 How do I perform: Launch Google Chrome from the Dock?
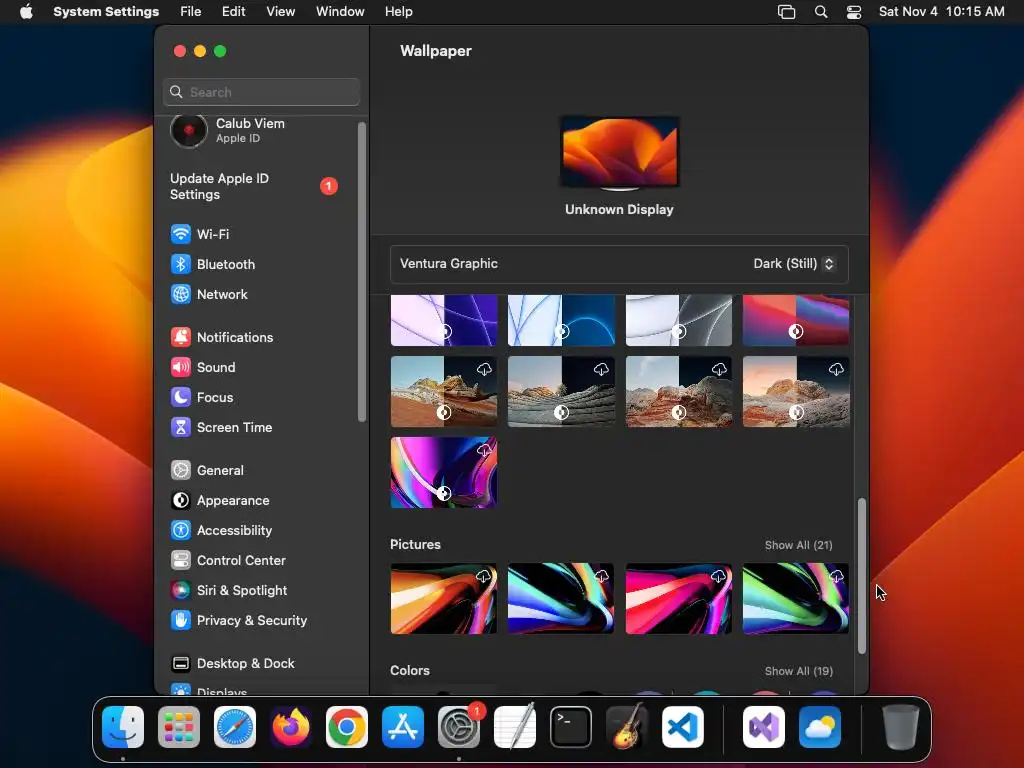pos(347,727)
